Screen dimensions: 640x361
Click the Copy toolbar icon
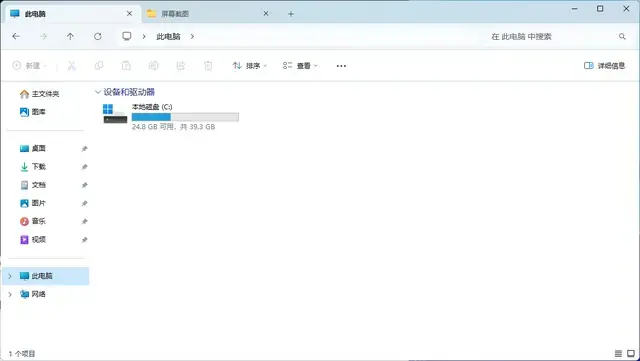pos(99,65)
